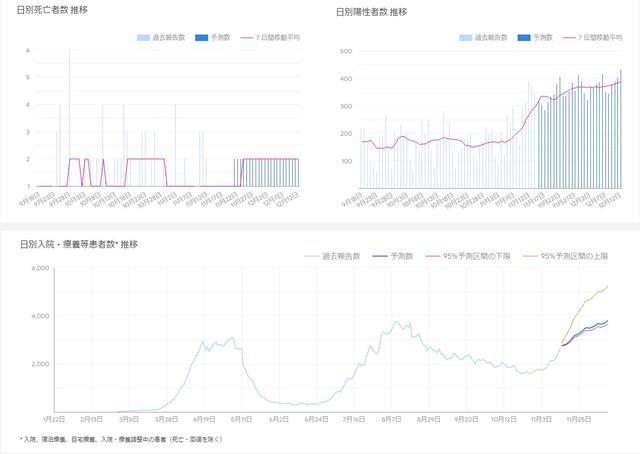The image size is (640, 454).
Task: Click the 4,000 y-axis label
Action: (x=40, y=316)
